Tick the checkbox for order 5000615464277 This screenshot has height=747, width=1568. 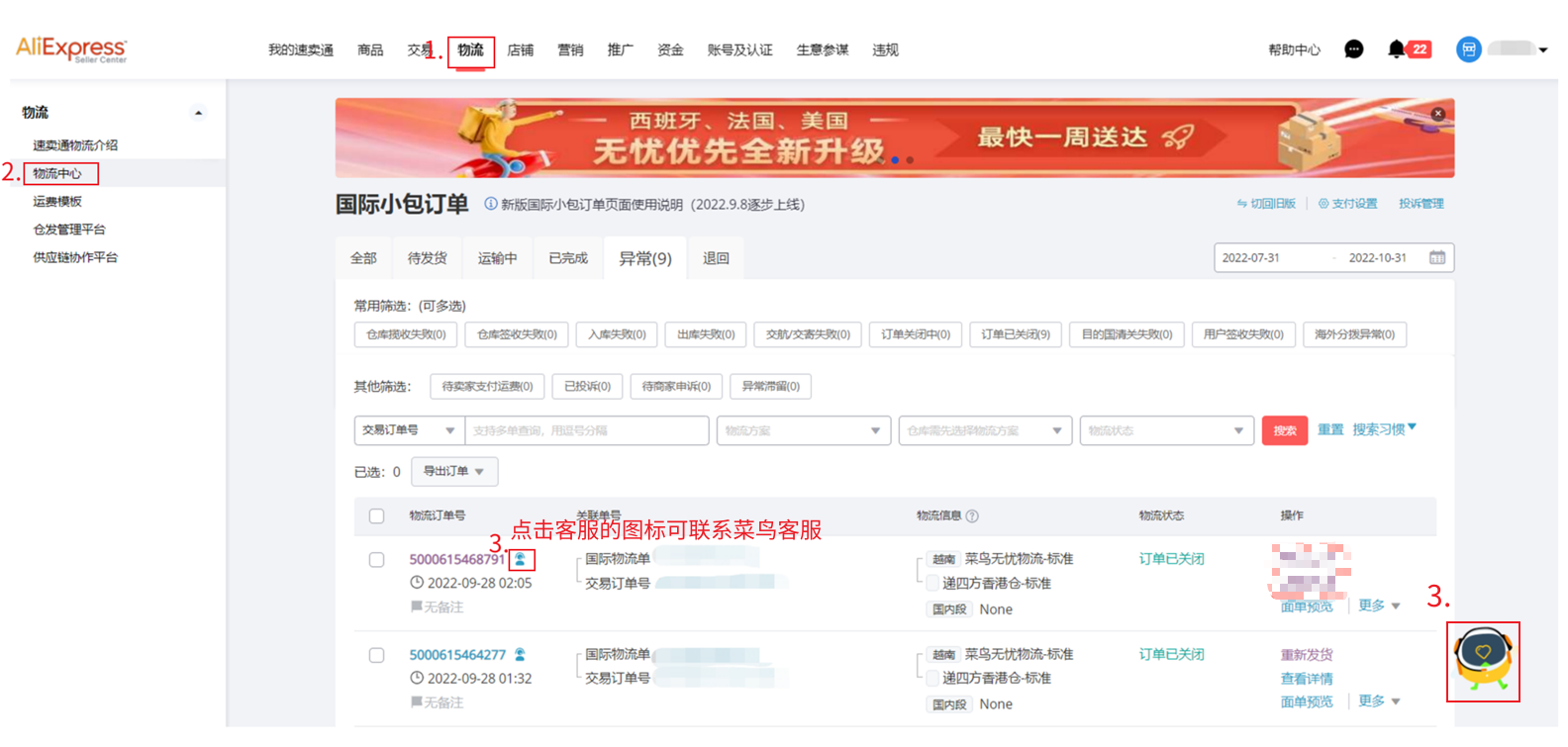pyautogui.click(x=376, y=655)
